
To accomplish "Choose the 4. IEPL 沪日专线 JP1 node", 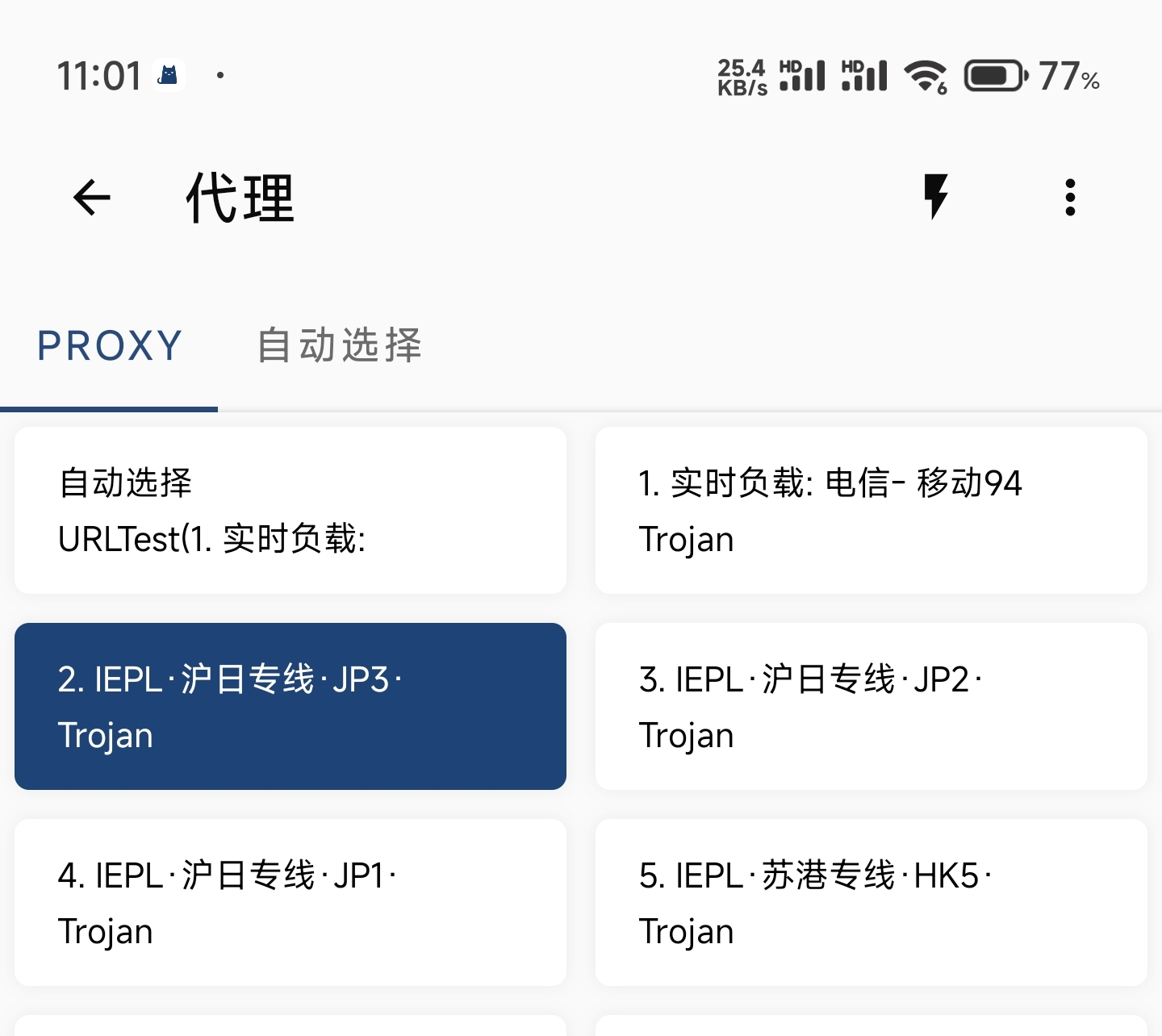I will click(x=290, y=903).
